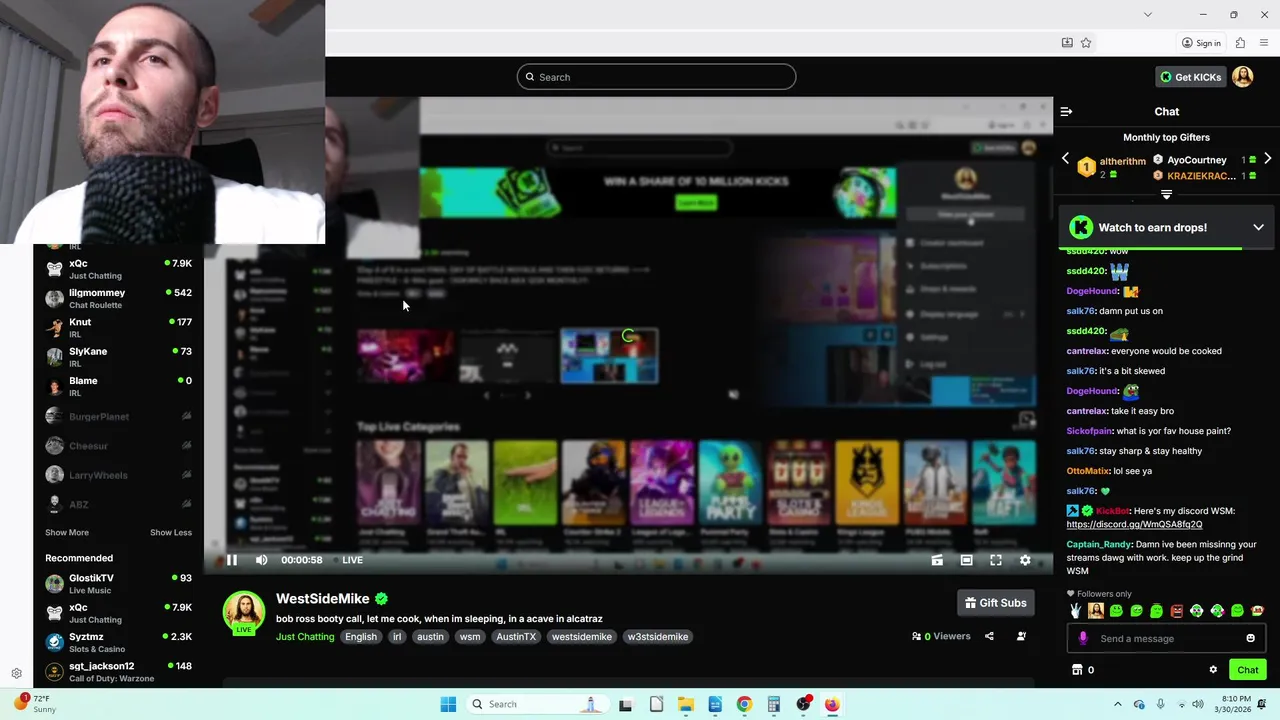Insert the angry red emote

tap(1177, 611)
